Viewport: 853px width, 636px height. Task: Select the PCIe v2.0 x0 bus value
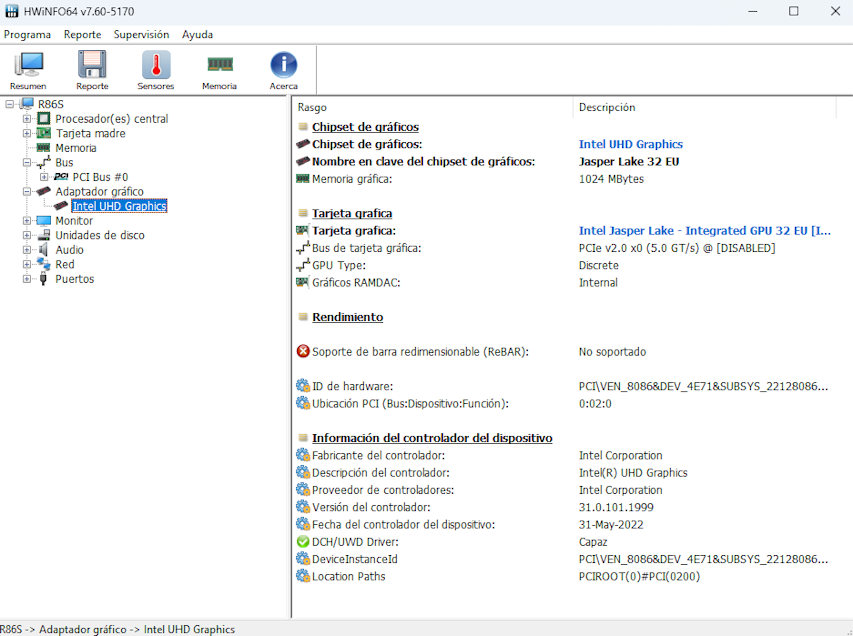[x=677, y=248]
